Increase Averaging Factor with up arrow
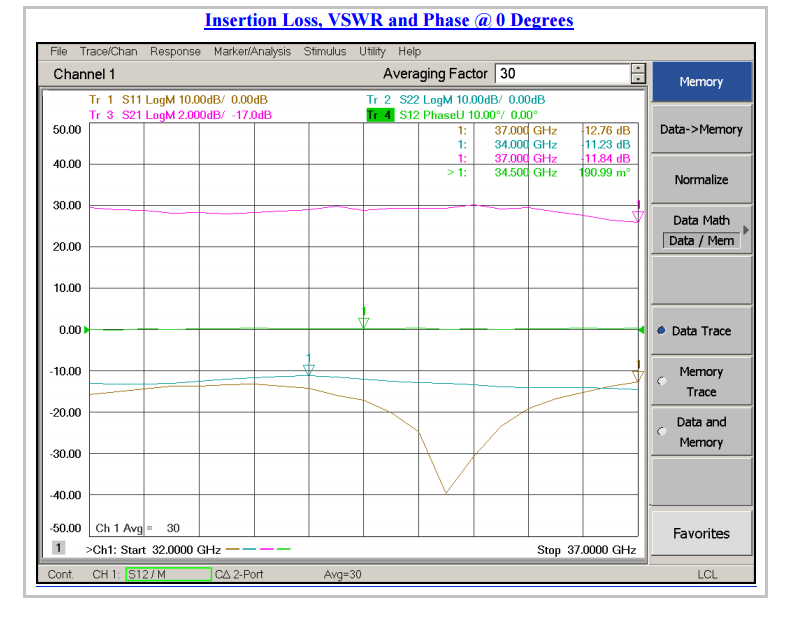 (x=638, y=68)
